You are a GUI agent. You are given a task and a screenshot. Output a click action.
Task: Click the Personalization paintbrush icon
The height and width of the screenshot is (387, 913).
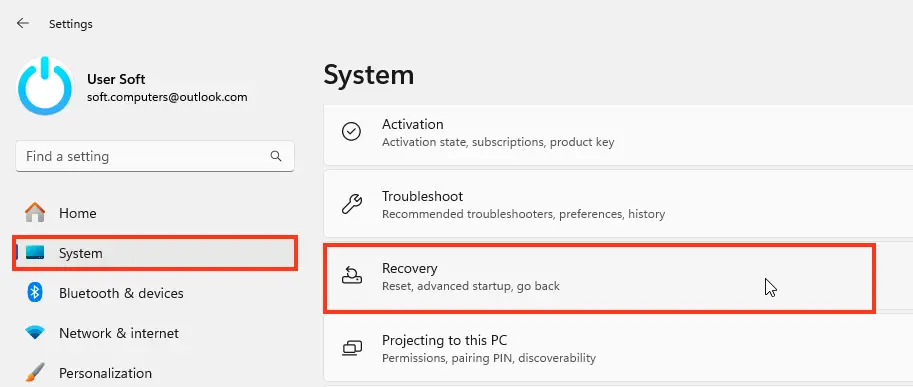(35, 372)
